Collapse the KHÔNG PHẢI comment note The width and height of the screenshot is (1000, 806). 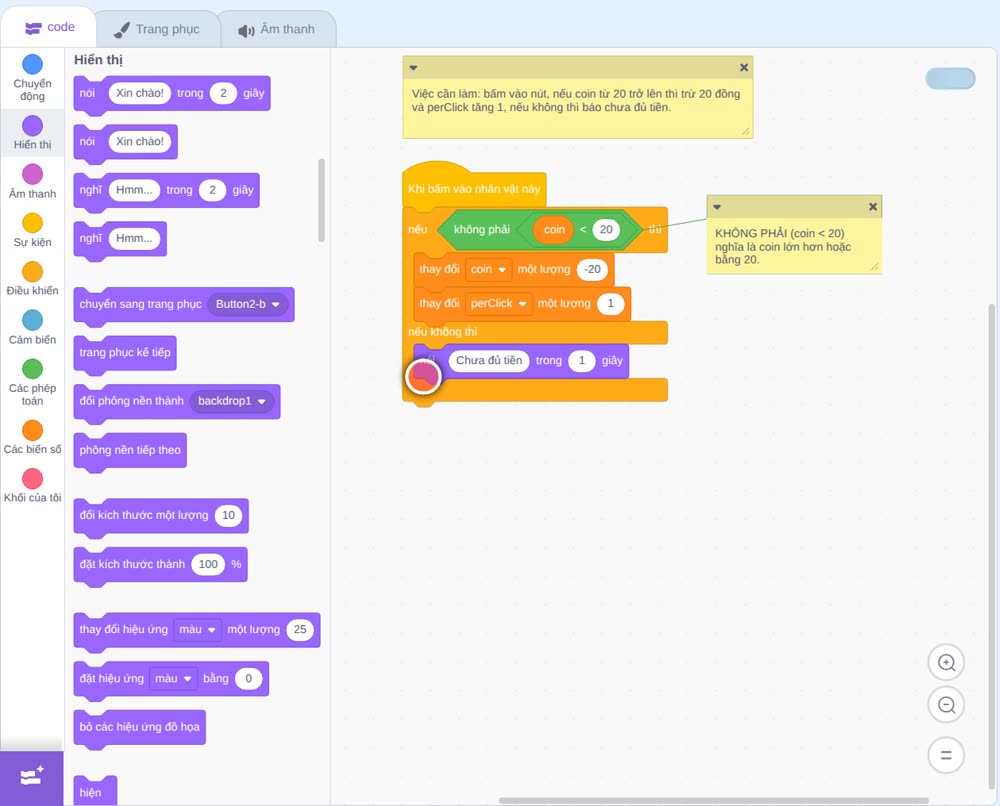(717, 207)
